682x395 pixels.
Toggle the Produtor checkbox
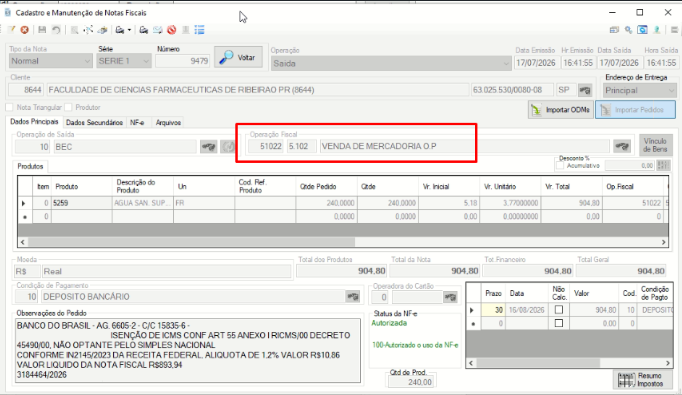68,107
